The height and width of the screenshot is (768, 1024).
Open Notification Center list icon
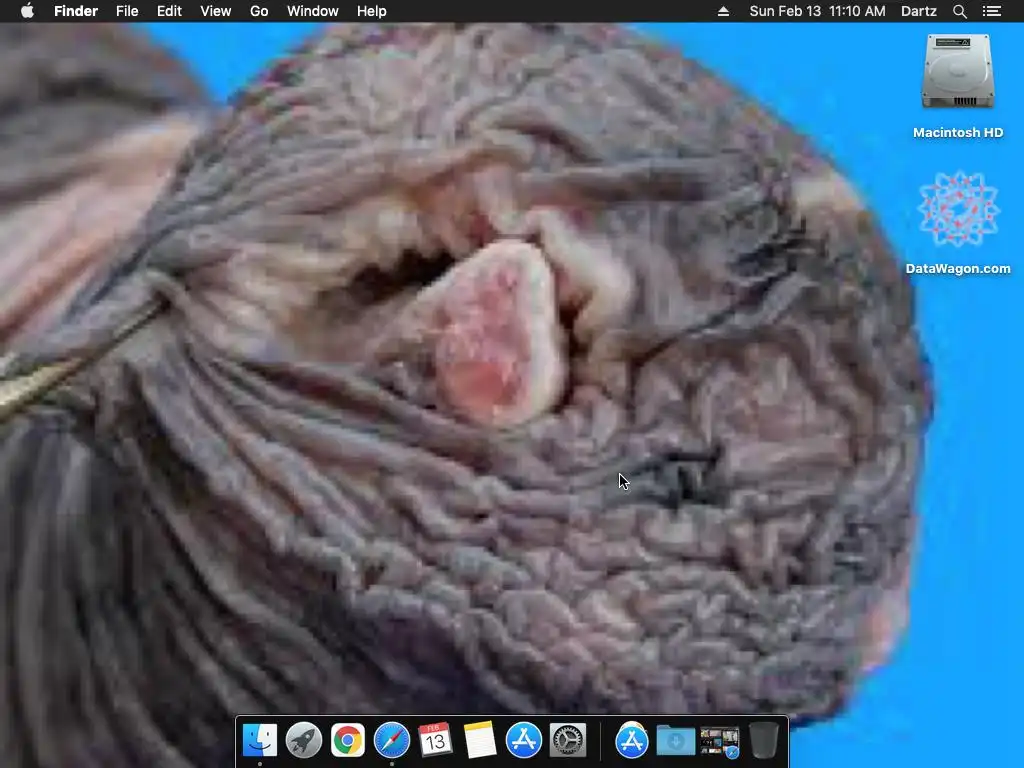[x=991, y=11]
